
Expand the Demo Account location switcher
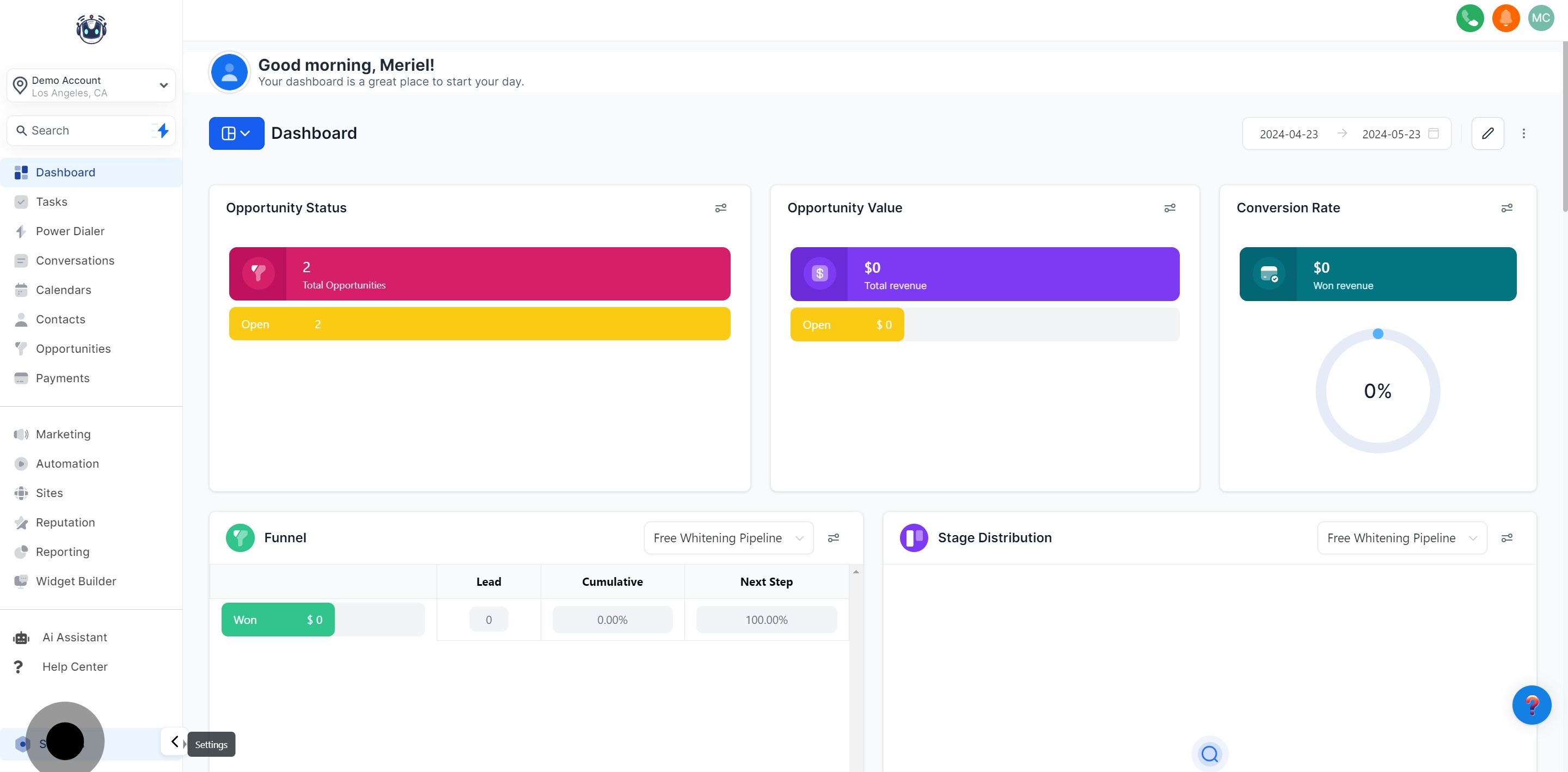(x=91, y=86)
